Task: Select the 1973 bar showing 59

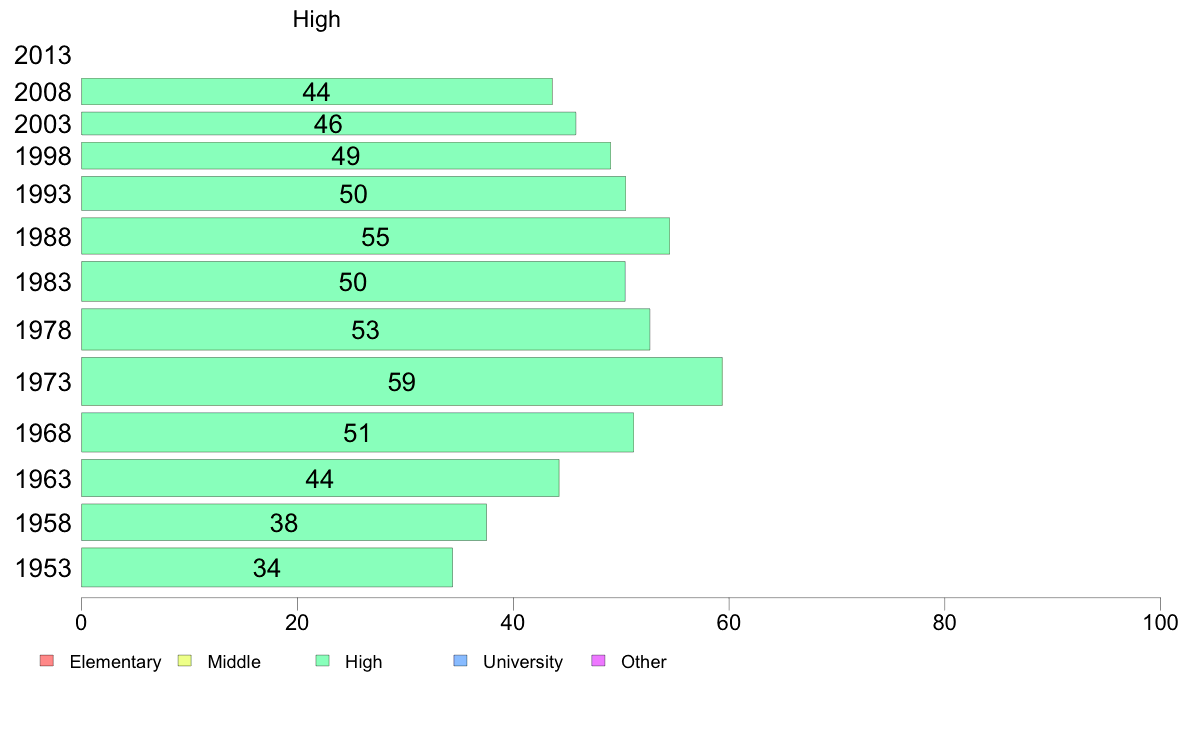Action: point(402,381)
